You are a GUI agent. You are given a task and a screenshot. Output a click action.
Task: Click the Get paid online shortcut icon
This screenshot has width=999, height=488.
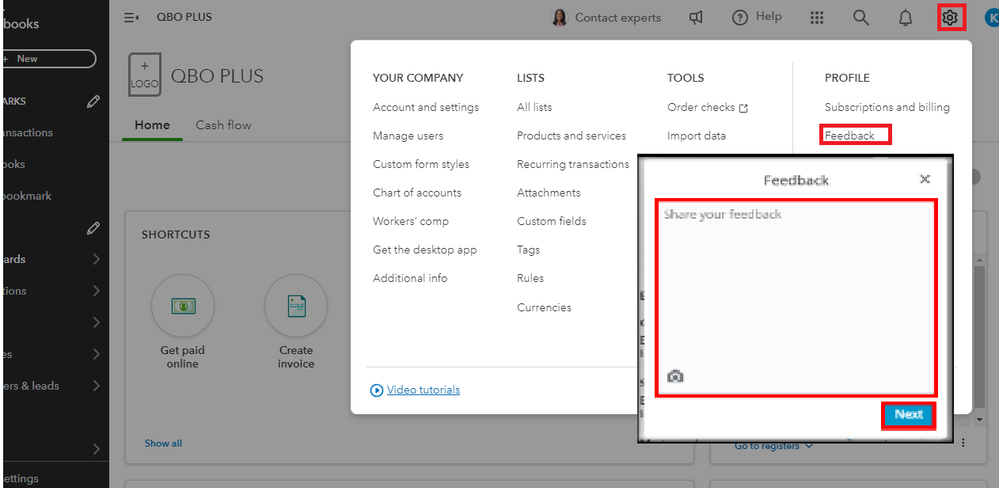click(x=183, y=306)
